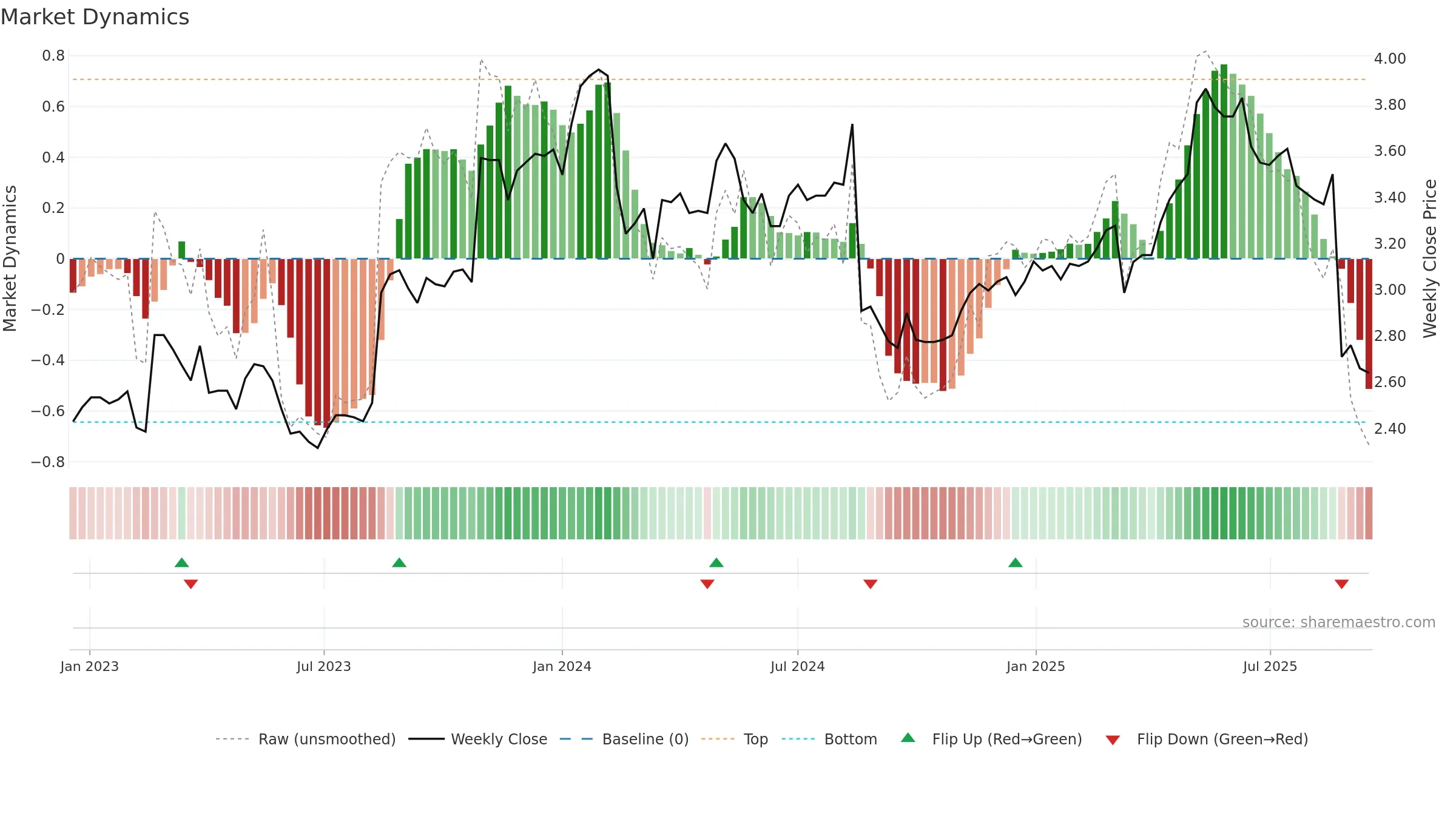Click the green Flip Up legend triangle icon
The height and width of the screenshot is (819, 1456).
908,738
